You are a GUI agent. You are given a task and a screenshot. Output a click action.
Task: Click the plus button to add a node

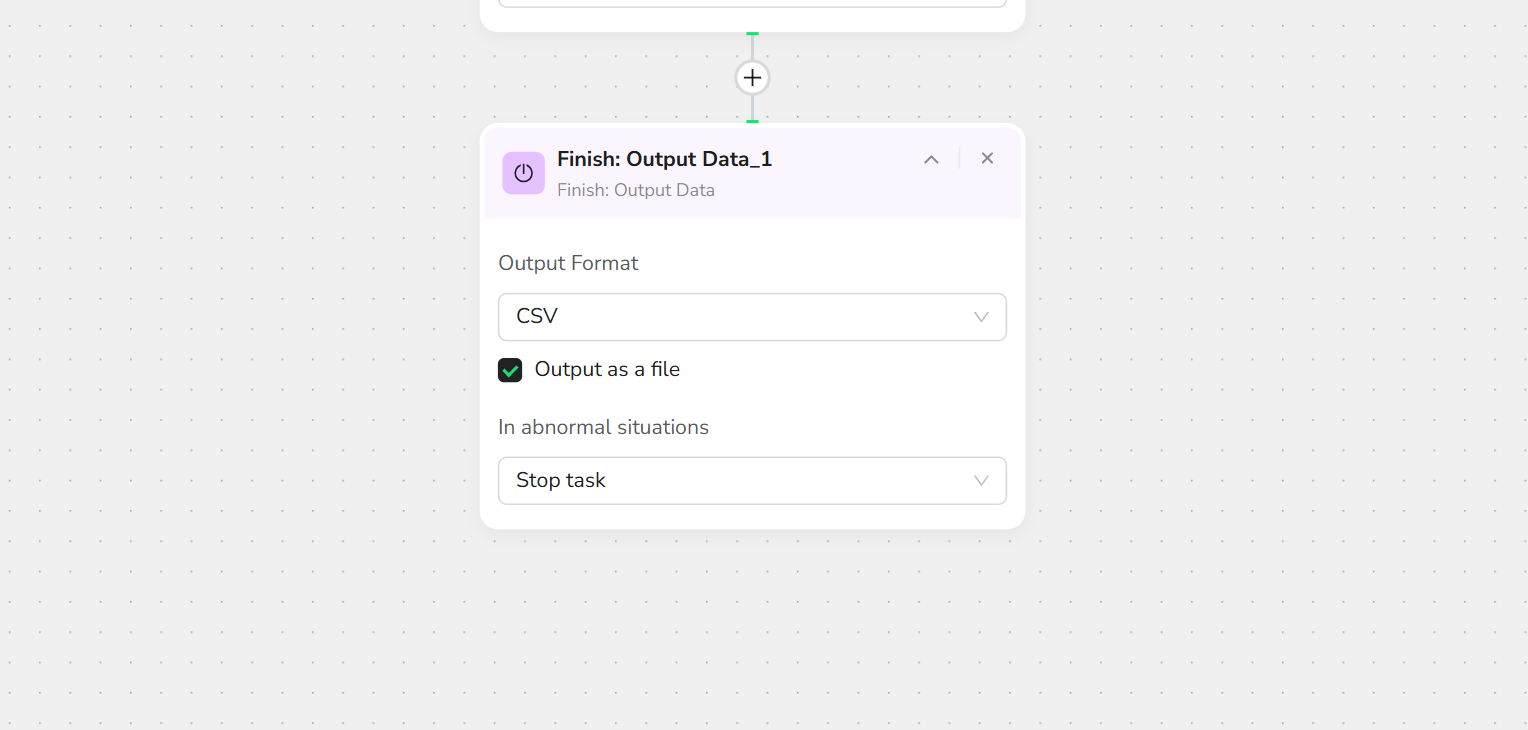[752, 77]
